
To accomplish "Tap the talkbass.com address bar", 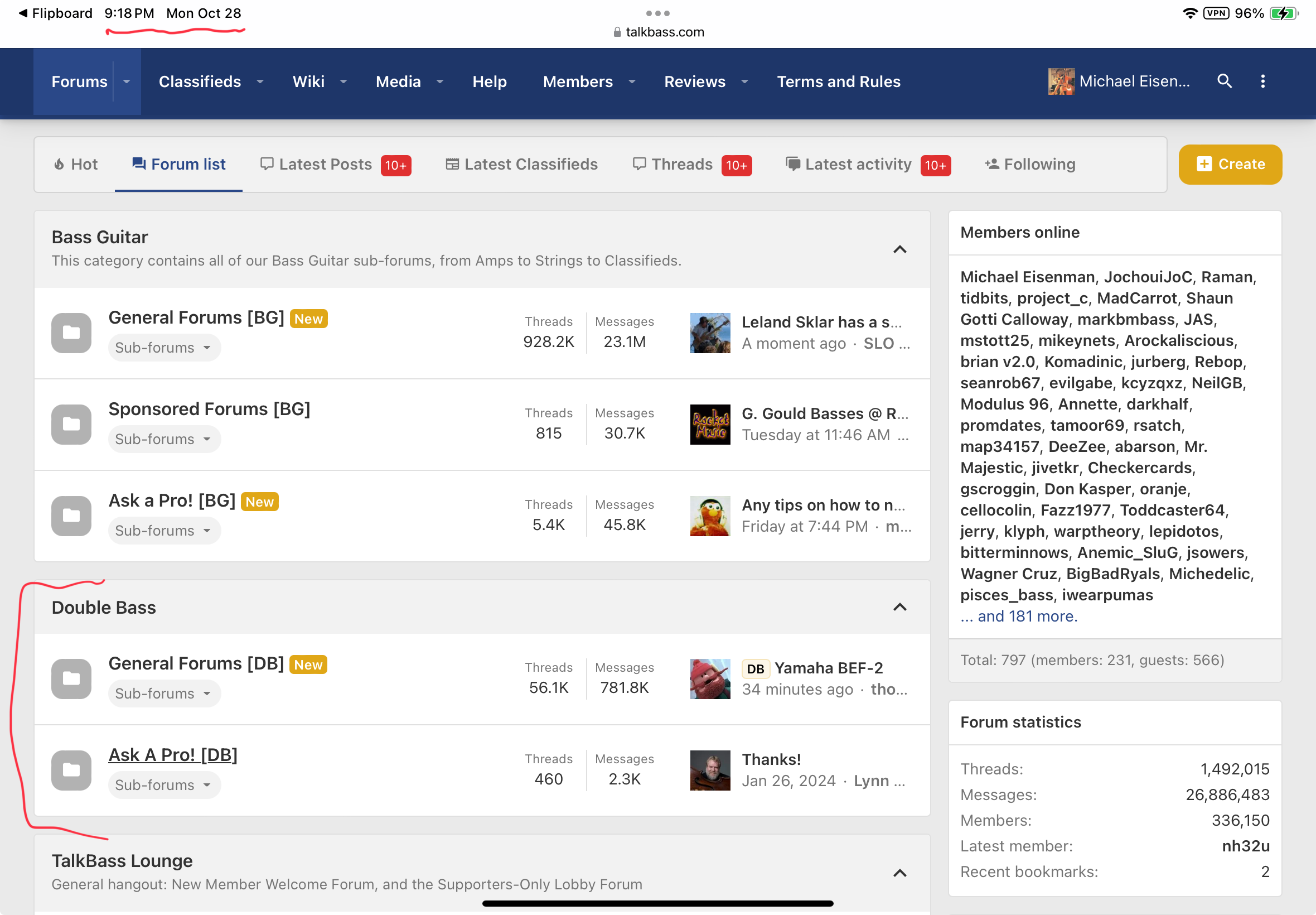I will coord(659,32).
